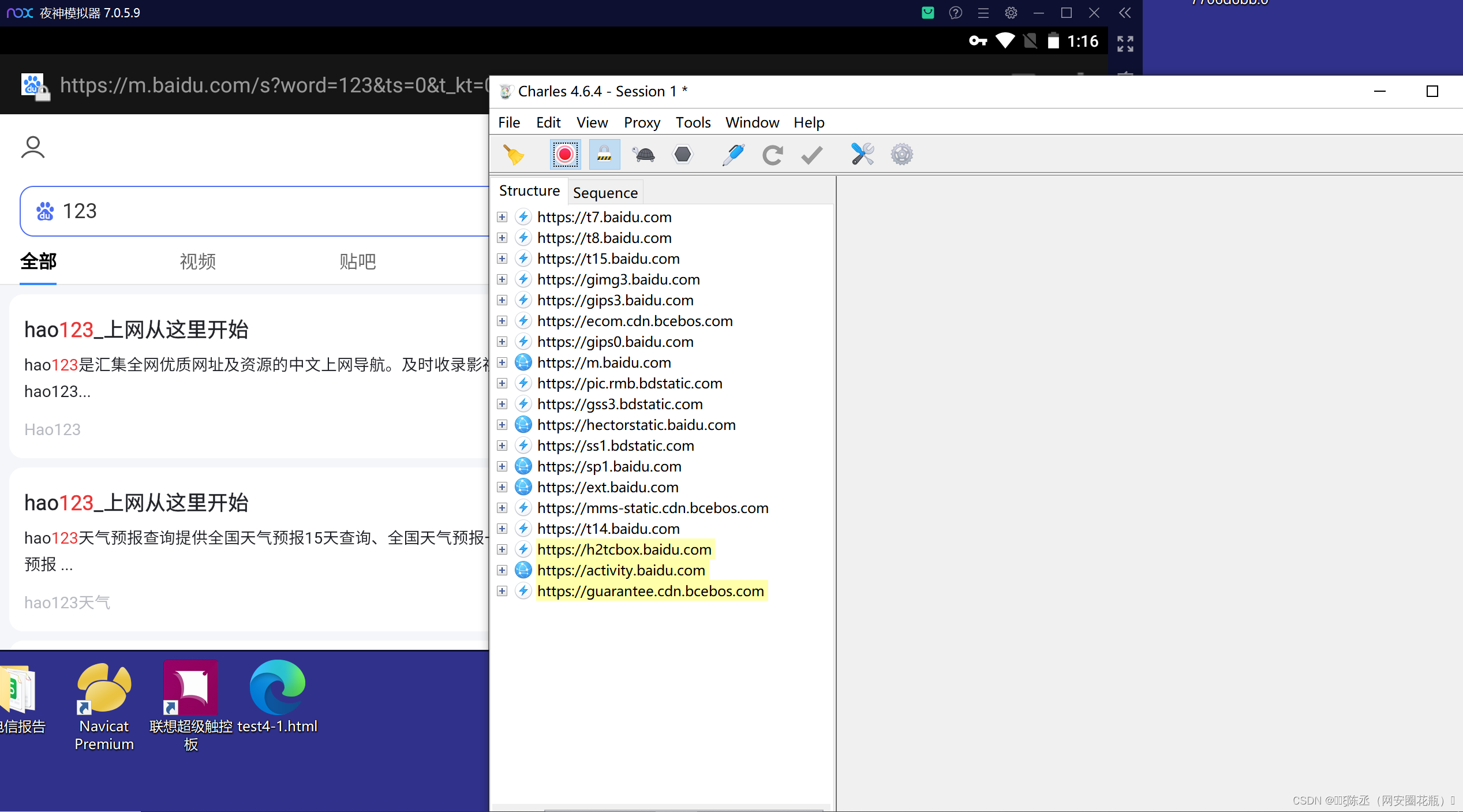Click Nox fullscreen expand icon
This screenshot has height=812, width=1463.
click(x=1125, y=43)
